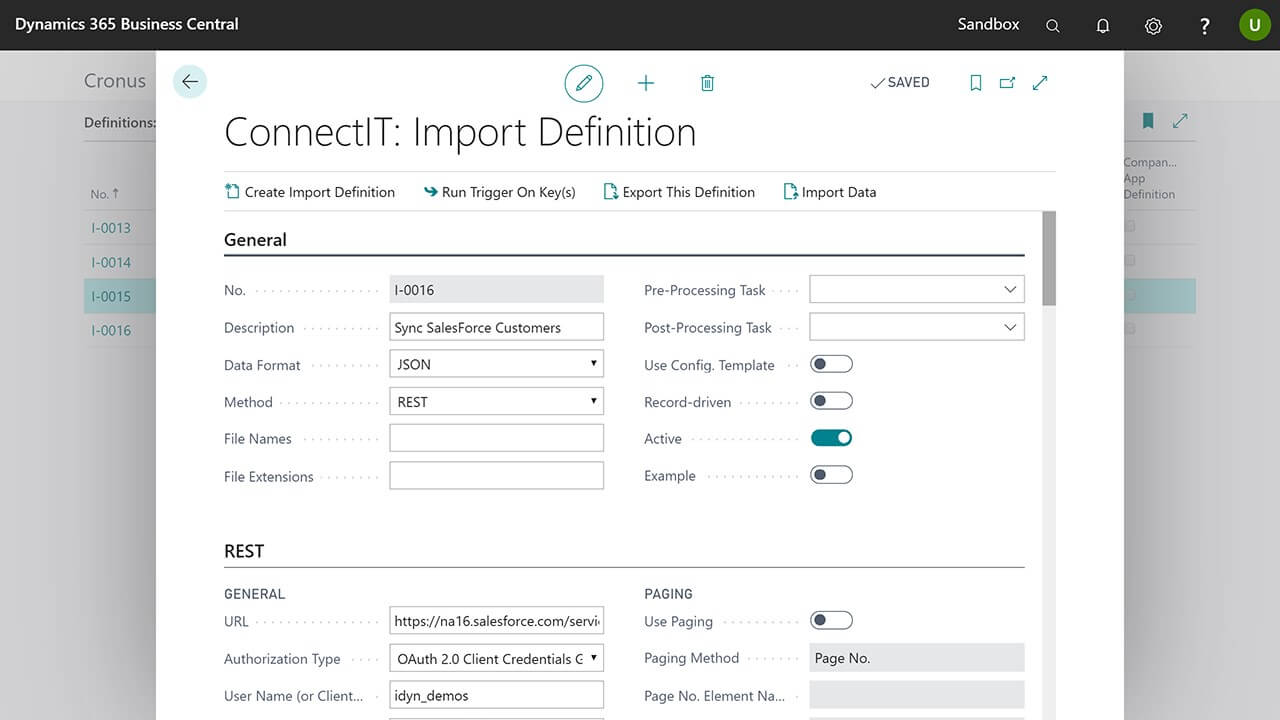Screen dimensions: 1280x720
Task: Toggle Use Config. Template switch
Action: pyautogui.click(x=831, y=364)
